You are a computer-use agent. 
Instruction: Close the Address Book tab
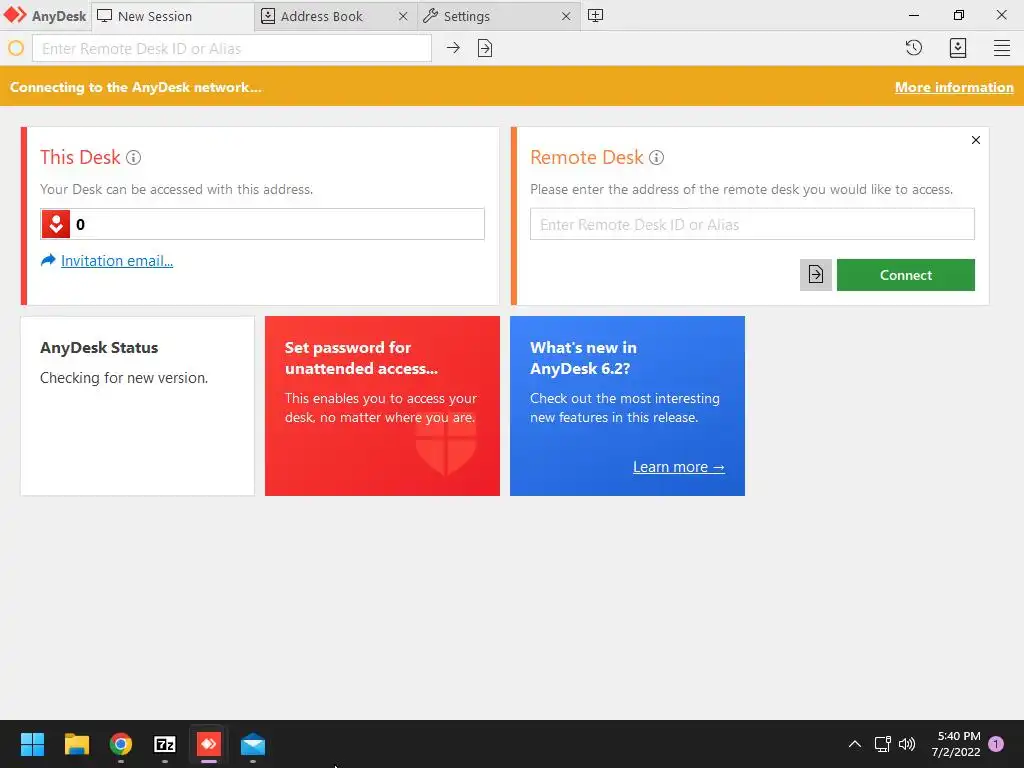click(x=403, y=16)
